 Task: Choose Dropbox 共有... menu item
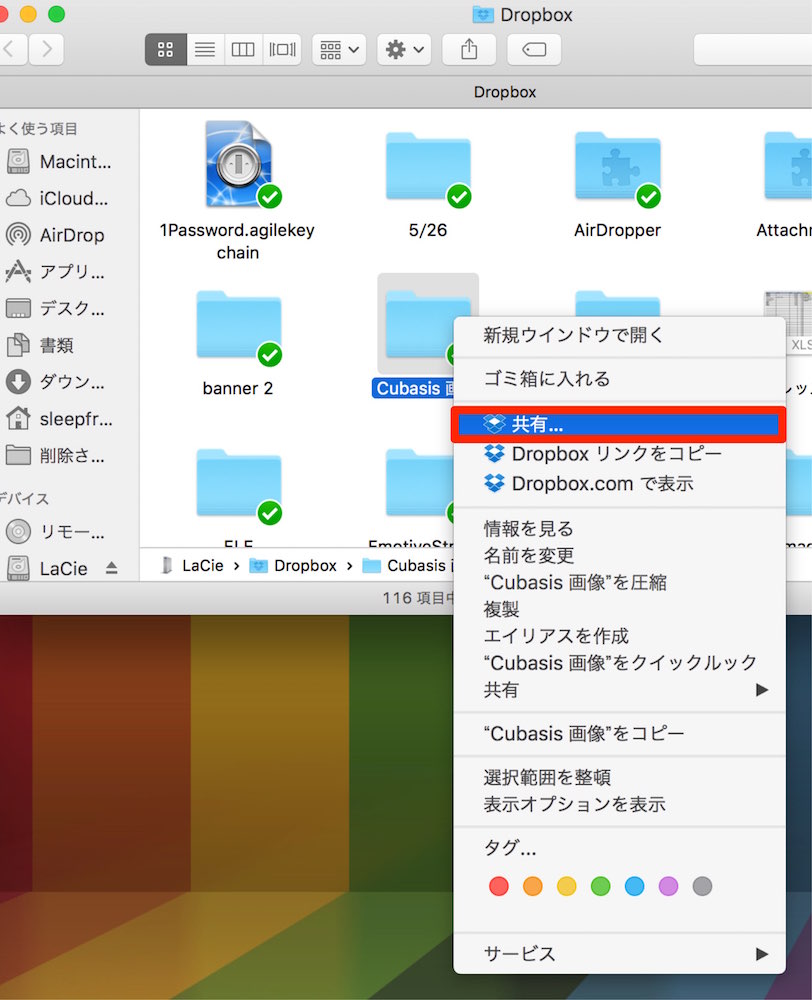618,424
